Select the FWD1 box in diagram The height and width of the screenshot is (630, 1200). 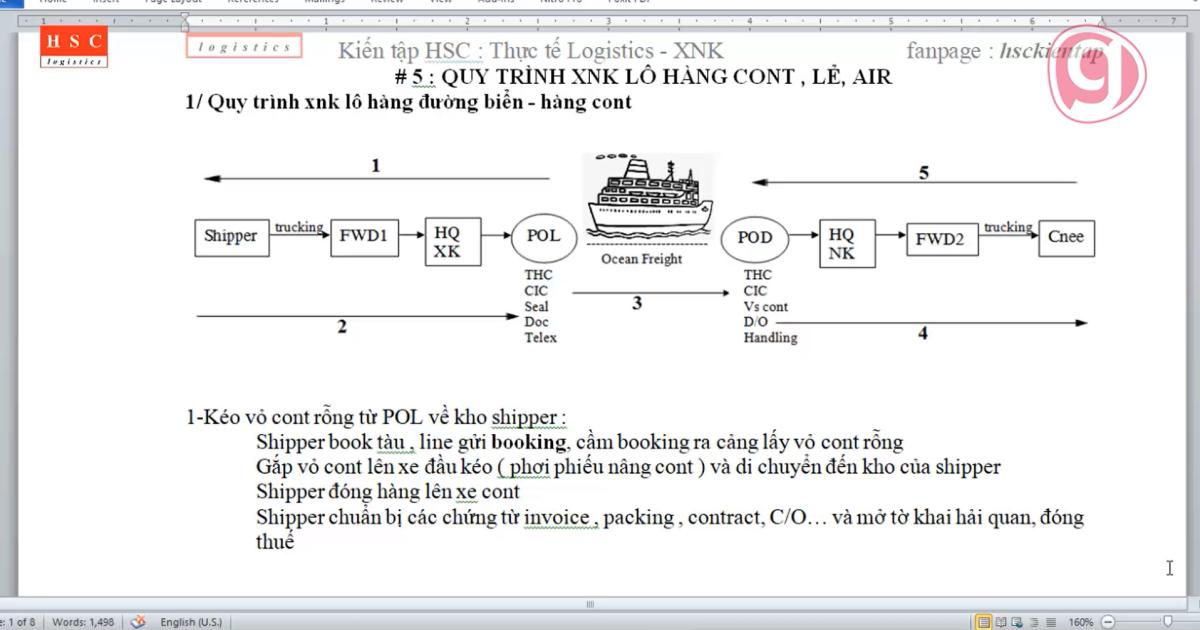click(364, 237)
